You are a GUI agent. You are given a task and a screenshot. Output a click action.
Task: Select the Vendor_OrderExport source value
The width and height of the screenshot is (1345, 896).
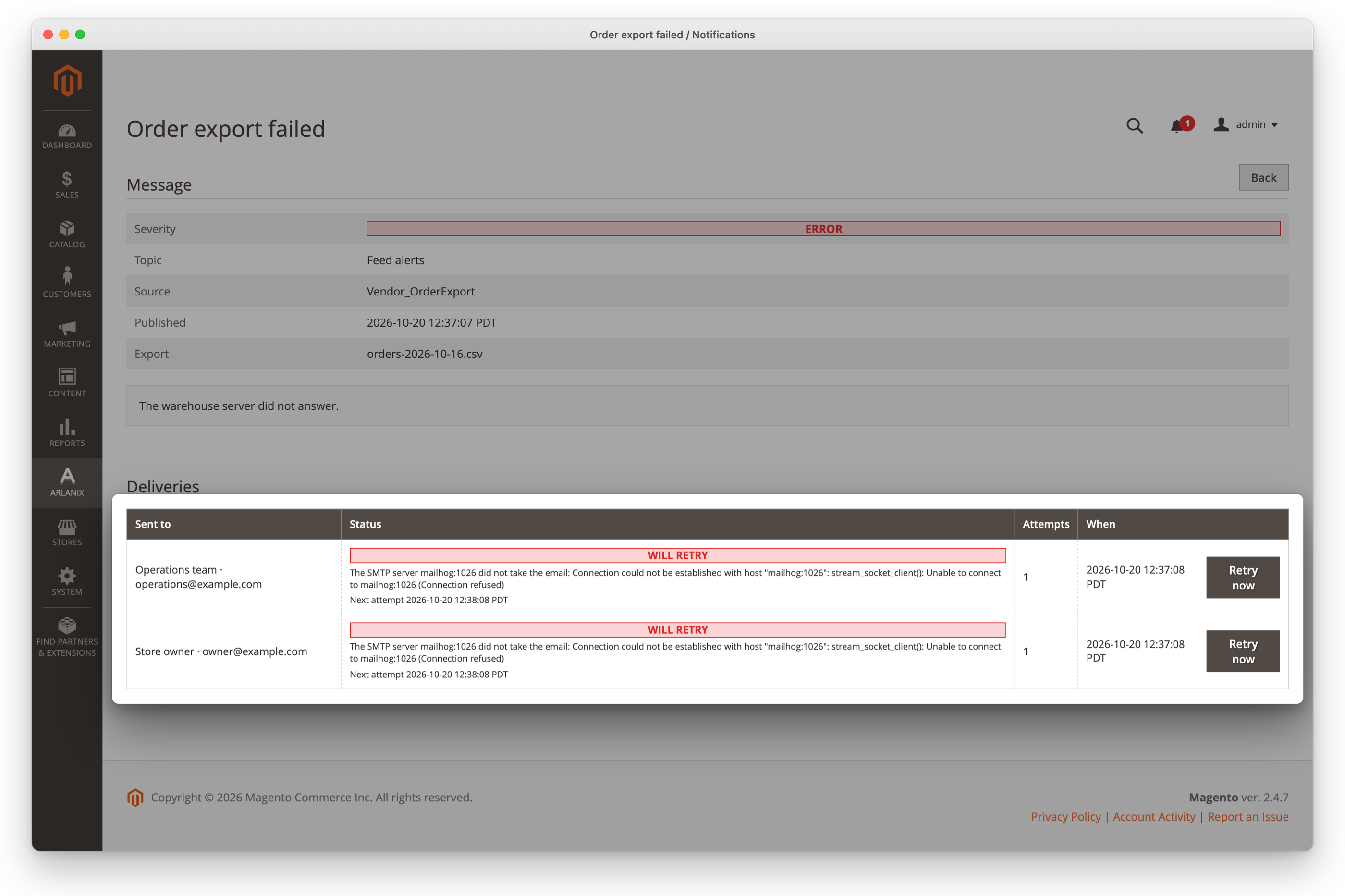420,292
